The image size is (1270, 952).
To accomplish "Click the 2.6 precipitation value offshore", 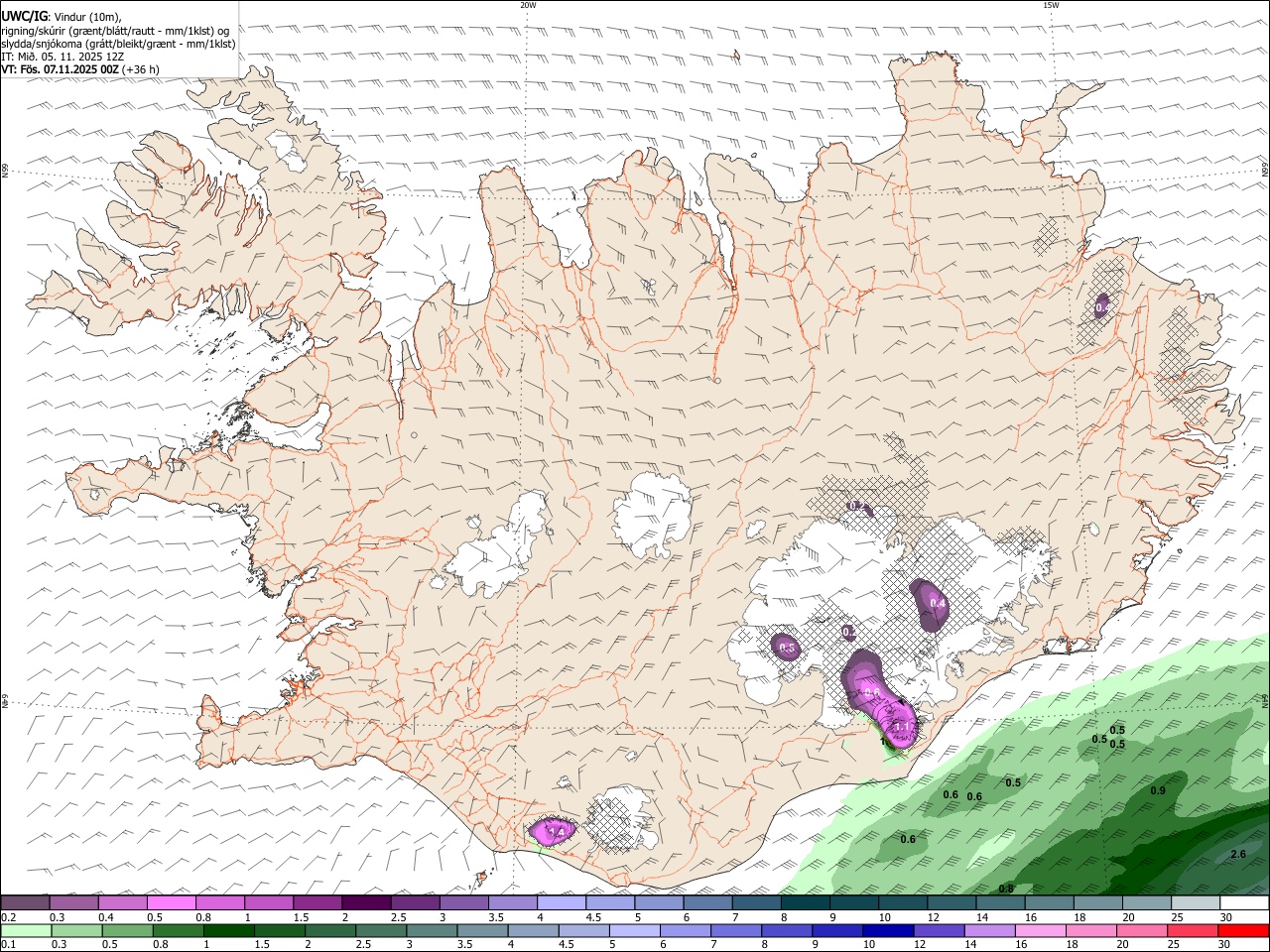I will click(1238, 854).
